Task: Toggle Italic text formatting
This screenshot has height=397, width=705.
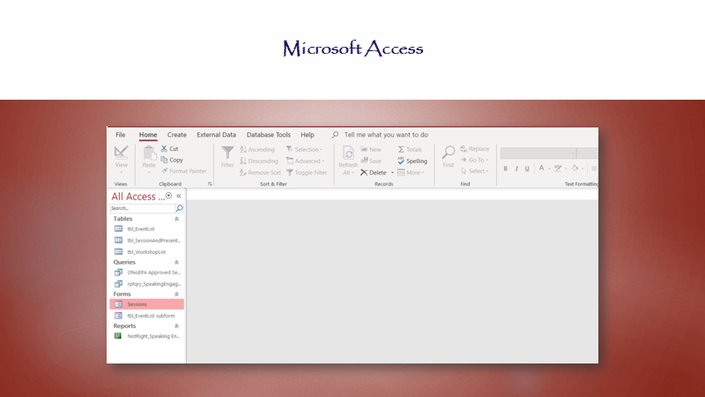Action: (516, 169)
